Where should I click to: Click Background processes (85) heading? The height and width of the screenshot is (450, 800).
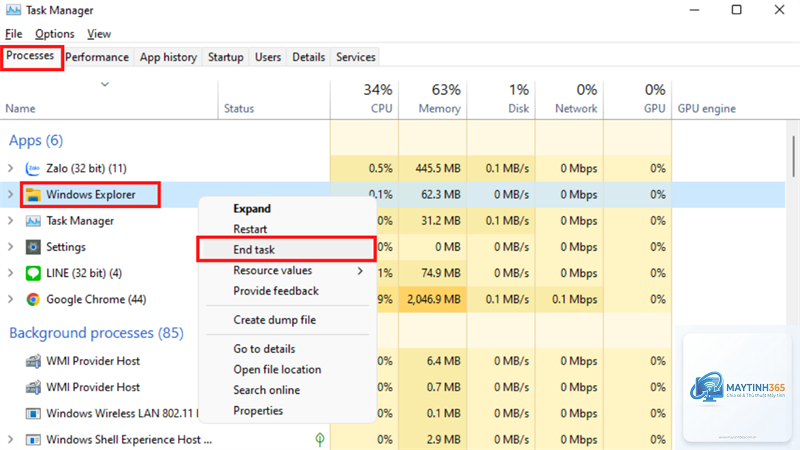coord(96,333)
